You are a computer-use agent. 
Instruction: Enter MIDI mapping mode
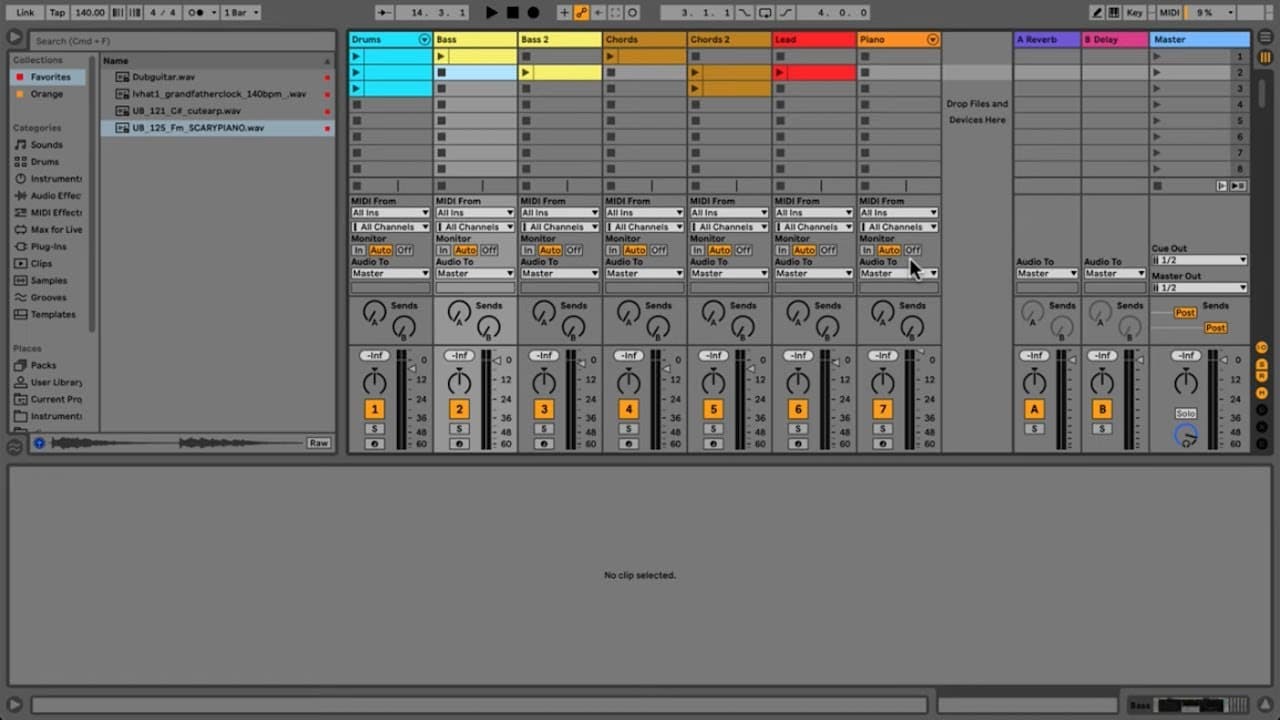1169,12
